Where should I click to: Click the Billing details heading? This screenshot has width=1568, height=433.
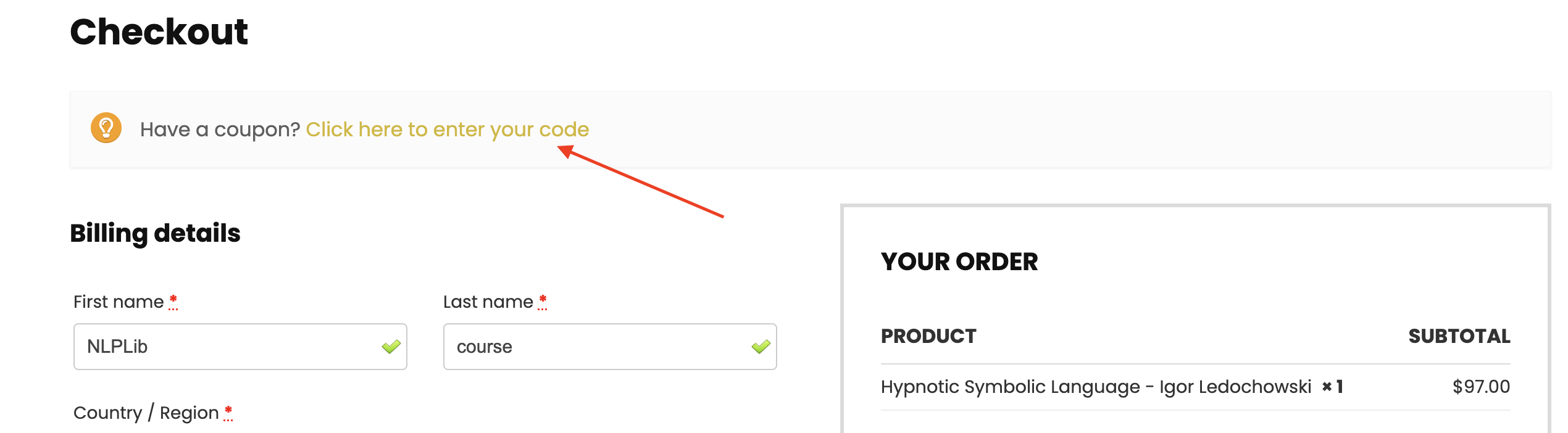[x=155, y=233]
